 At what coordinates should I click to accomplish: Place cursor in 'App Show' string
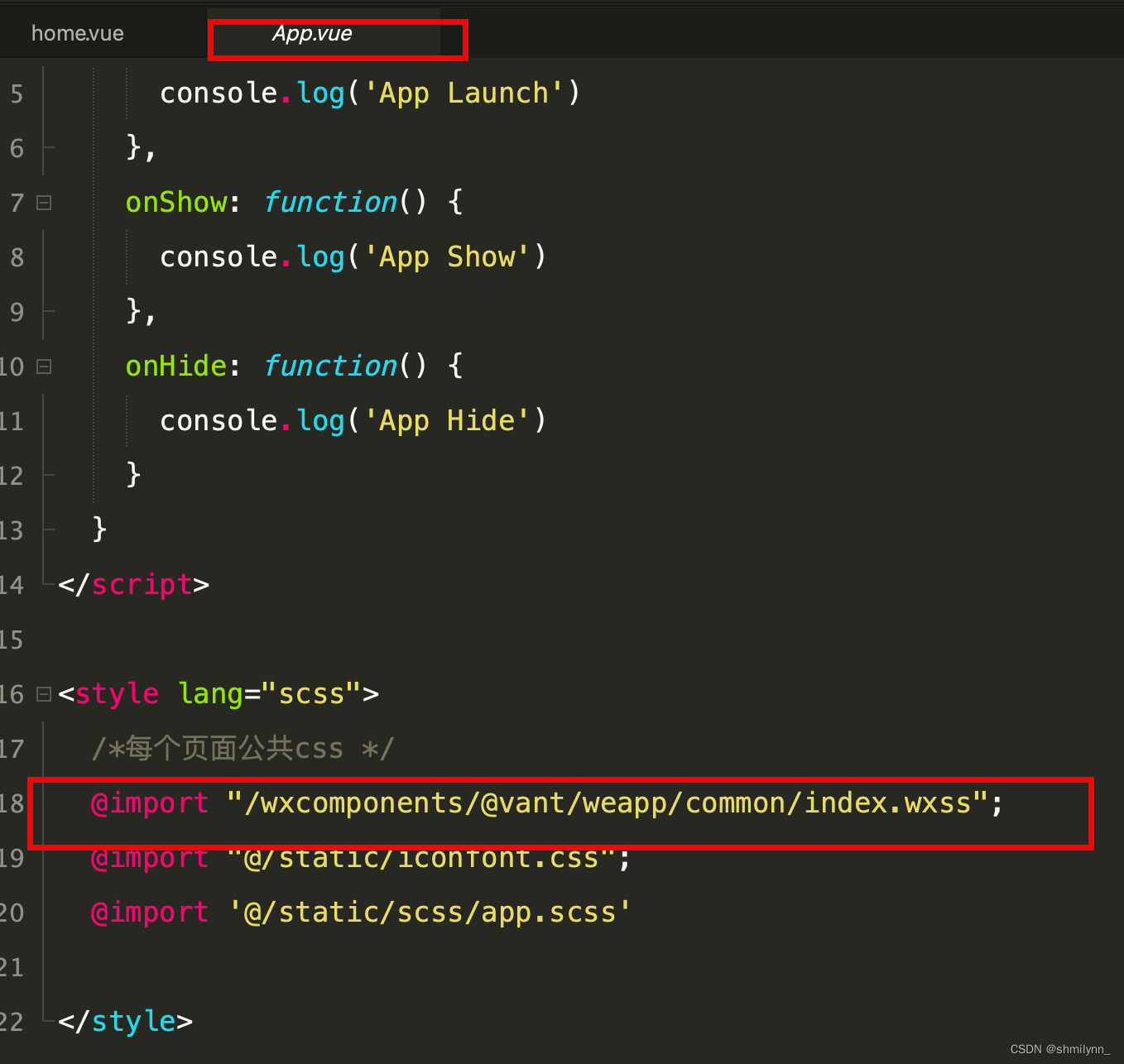(x=447, y=257)
